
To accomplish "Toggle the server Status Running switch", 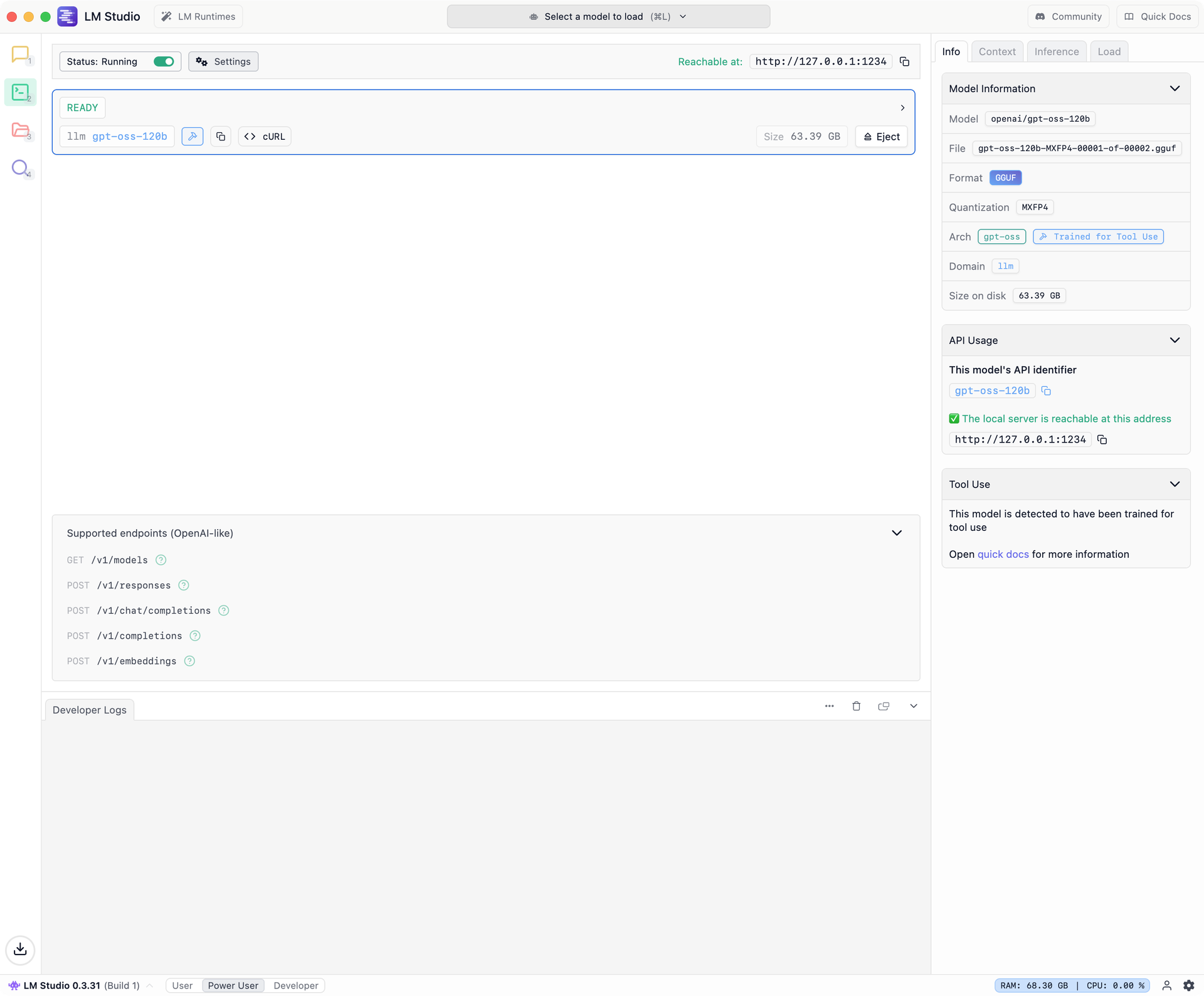I will pos(164,61).
